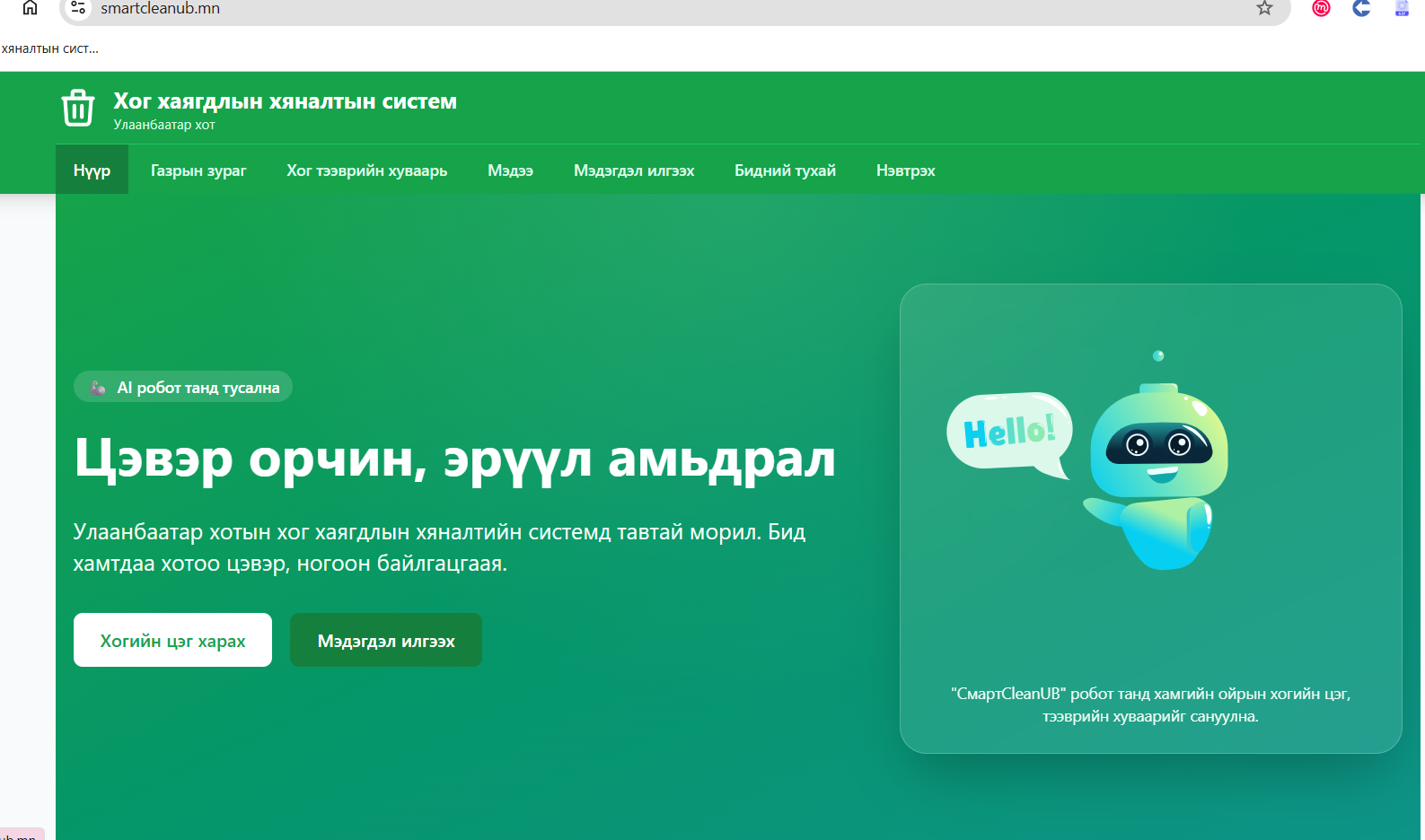This screenshot has height=840, width=1425.
Task: Bookmark this page with the star icon
Action: click(x=1264, y=8)
